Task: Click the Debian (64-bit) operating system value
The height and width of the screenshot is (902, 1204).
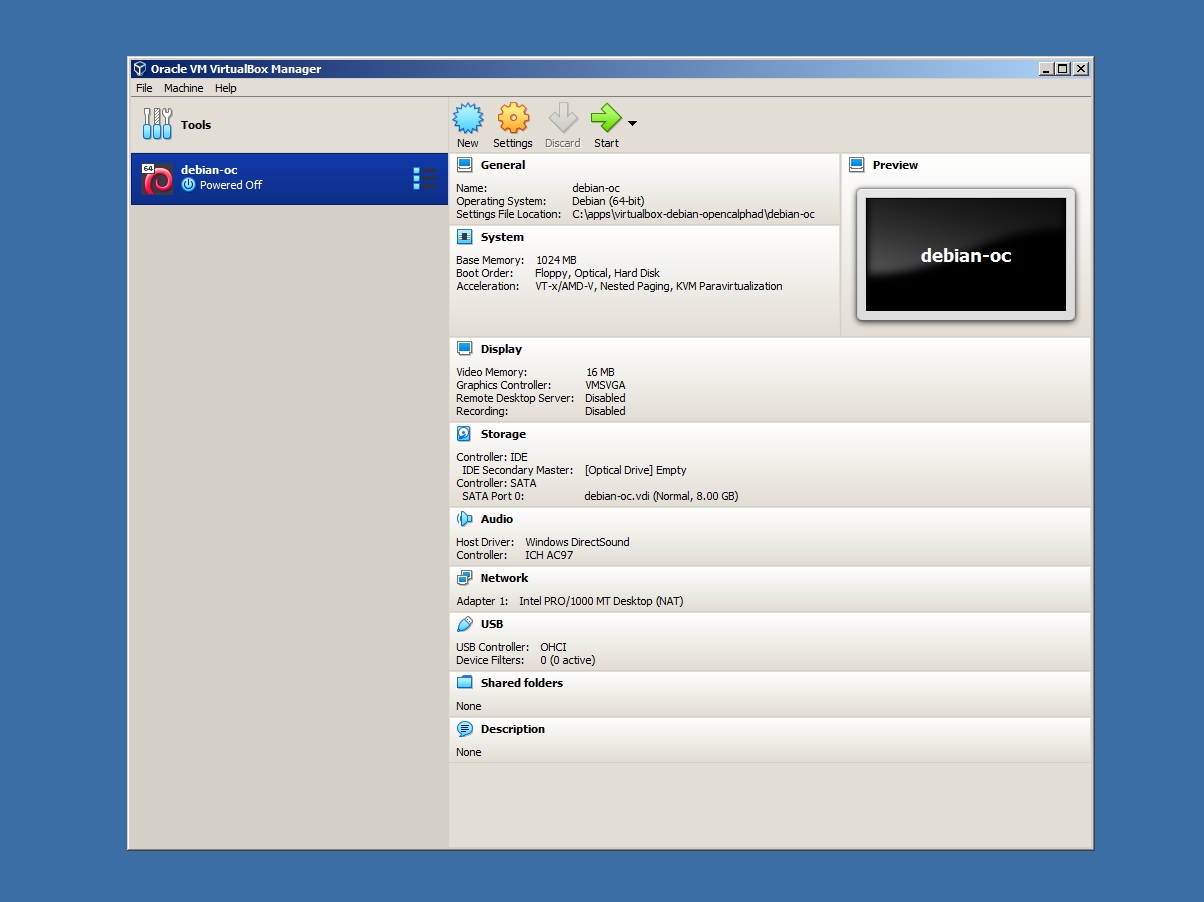Action: (x=608, y=201)
